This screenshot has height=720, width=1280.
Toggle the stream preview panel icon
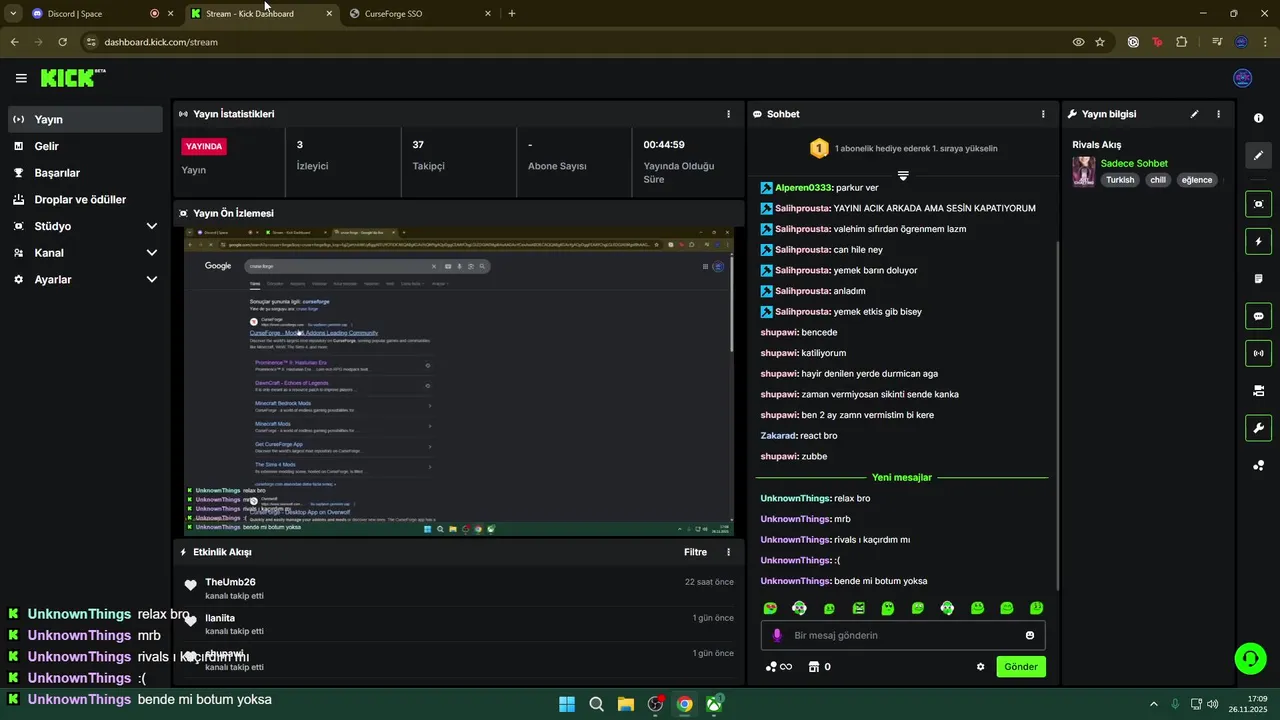tap(1258, 204)
